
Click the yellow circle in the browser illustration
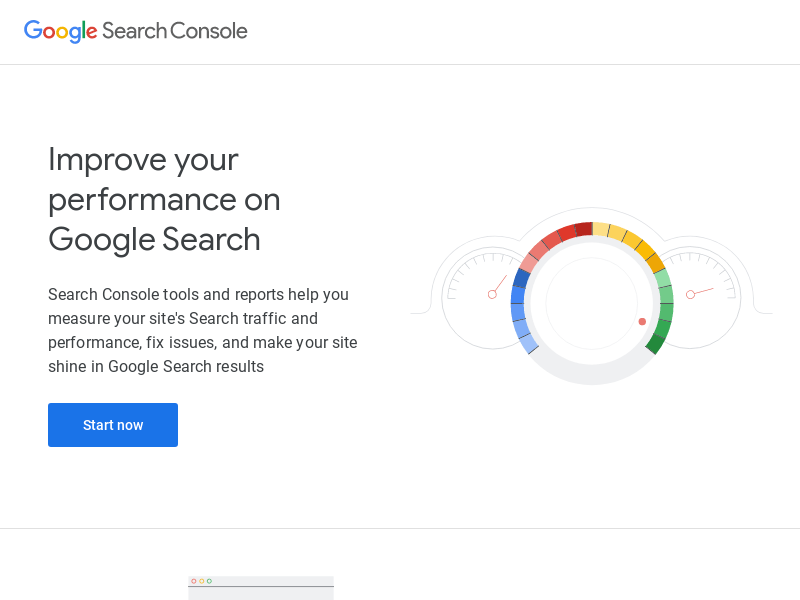coord(201,581)
